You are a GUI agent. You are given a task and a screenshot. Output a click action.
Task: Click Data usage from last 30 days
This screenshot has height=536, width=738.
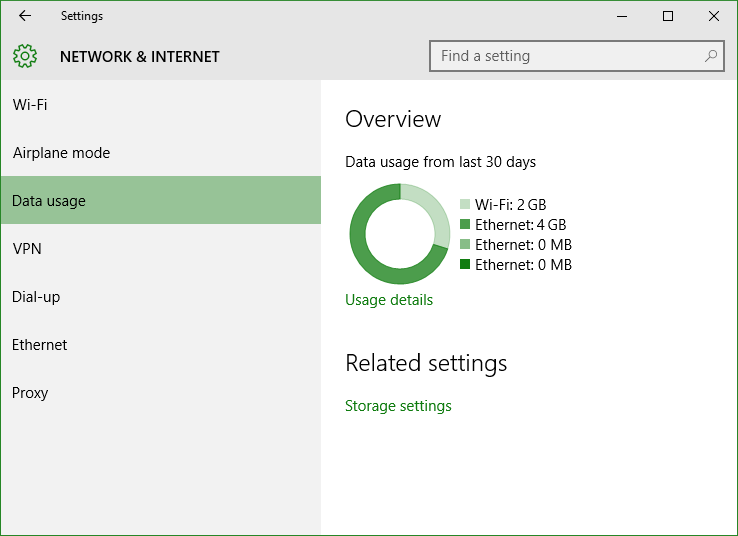pos(441,162)
